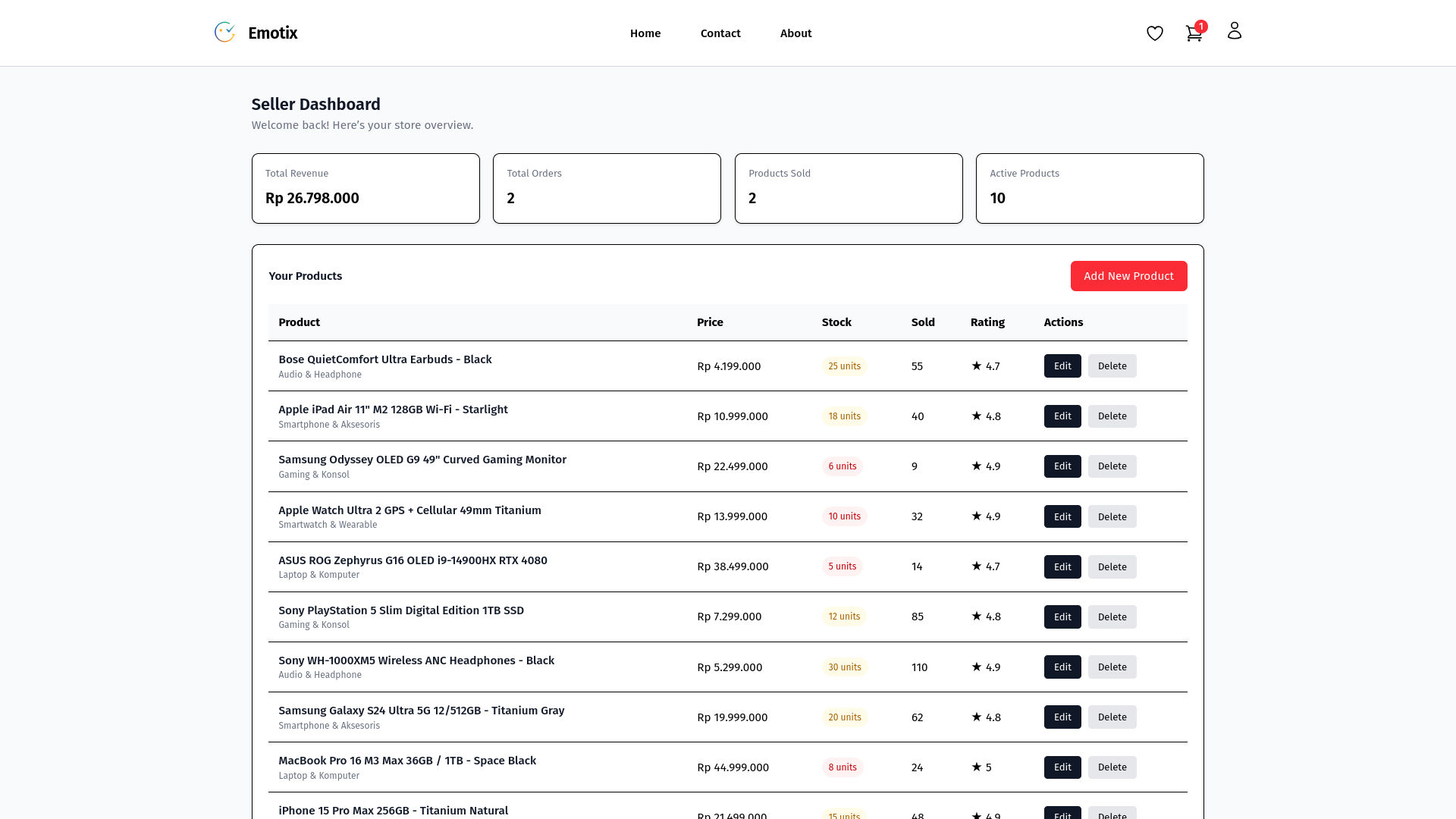Click the 5 units stock badge
The width and height of the screenshot is (1456, 819).
843,566
